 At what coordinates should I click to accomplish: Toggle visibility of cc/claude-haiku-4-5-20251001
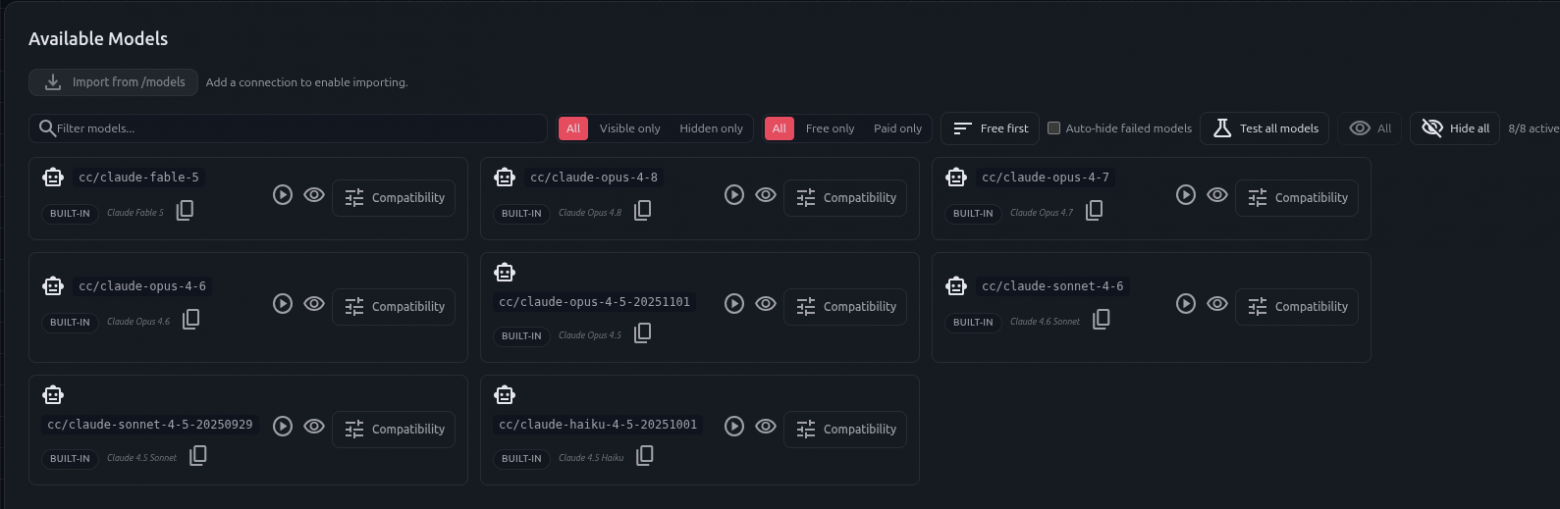click(766, 427)
